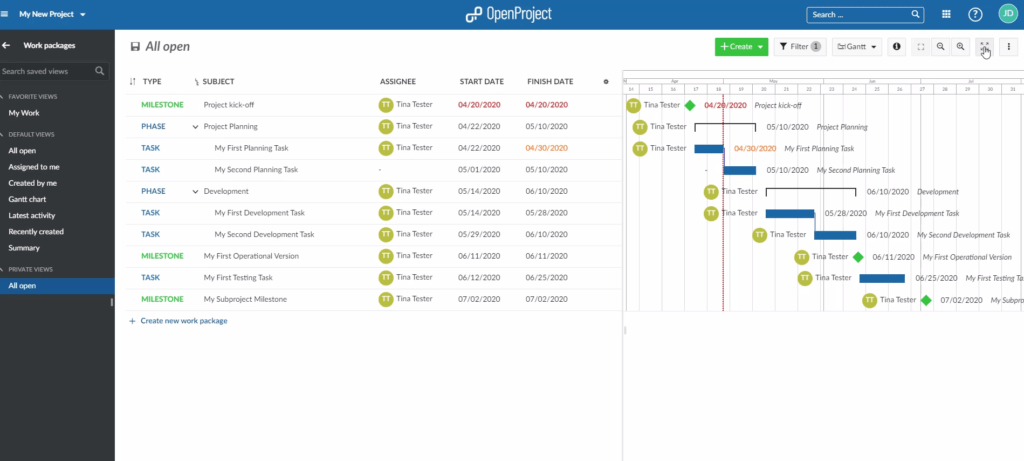Open the My Work view
Screen dimensions: 1024x461
(x=24, y=113)
